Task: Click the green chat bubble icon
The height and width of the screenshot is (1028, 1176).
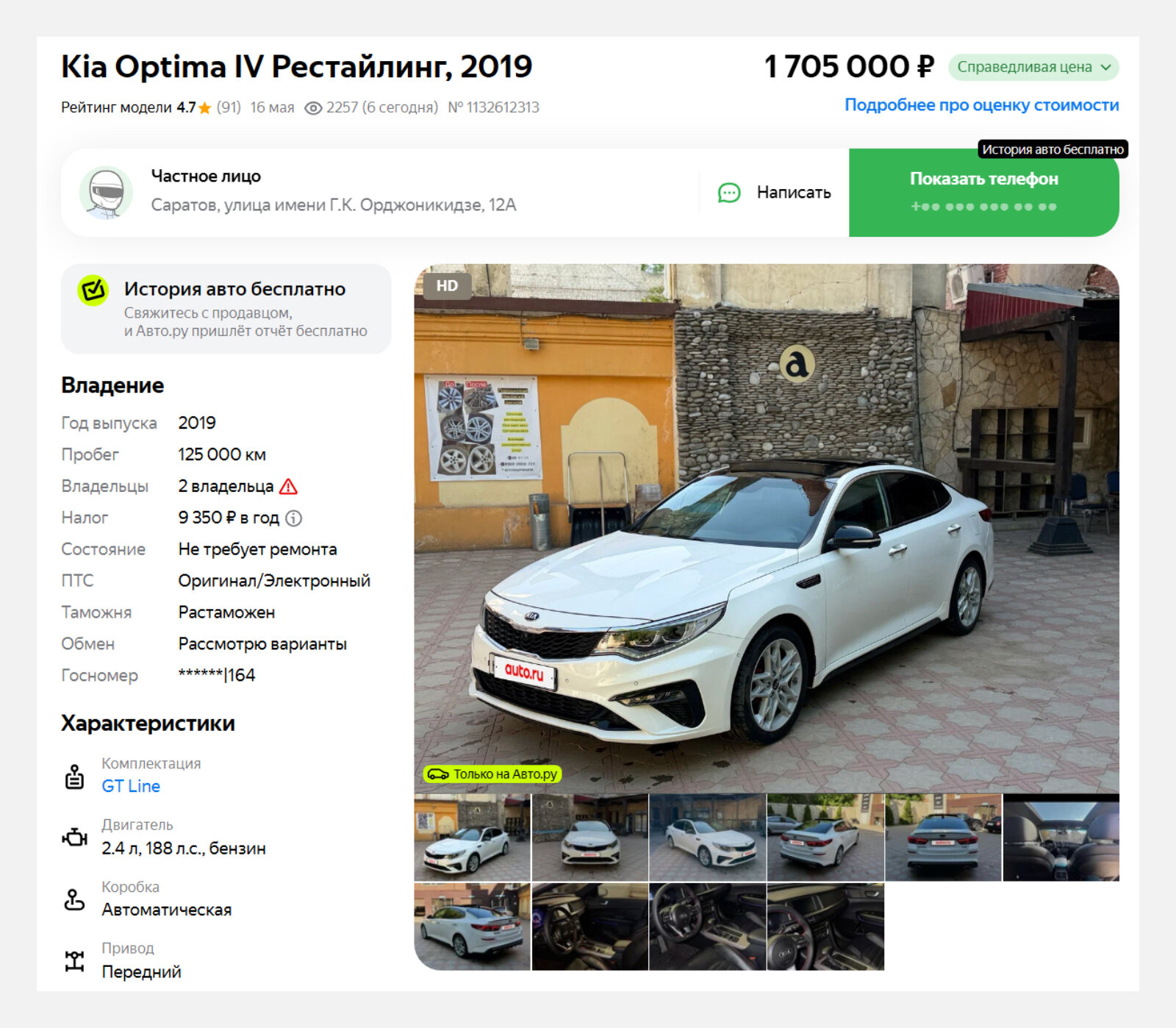Action: [729, 193]
